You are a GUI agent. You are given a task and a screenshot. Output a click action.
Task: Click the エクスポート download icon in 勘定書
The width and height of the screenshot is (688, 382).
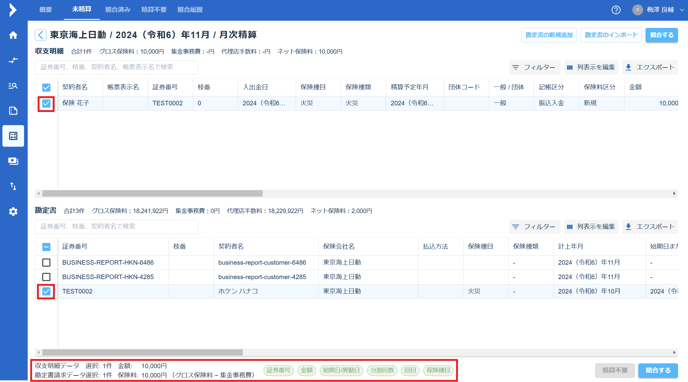click(628, 227)
